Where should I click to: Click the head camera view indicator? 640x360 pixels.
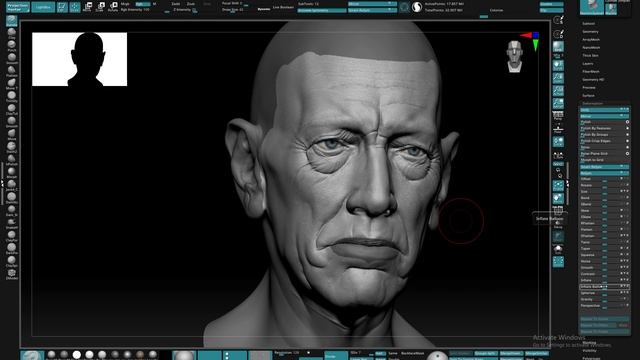coord(514,56)
